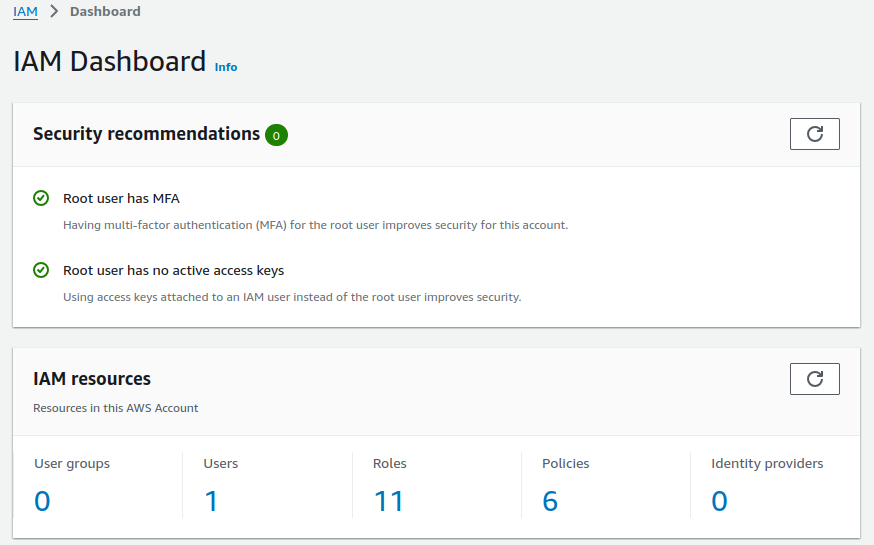Click the green check next to Root user has MFA

[x=41, y=198]
